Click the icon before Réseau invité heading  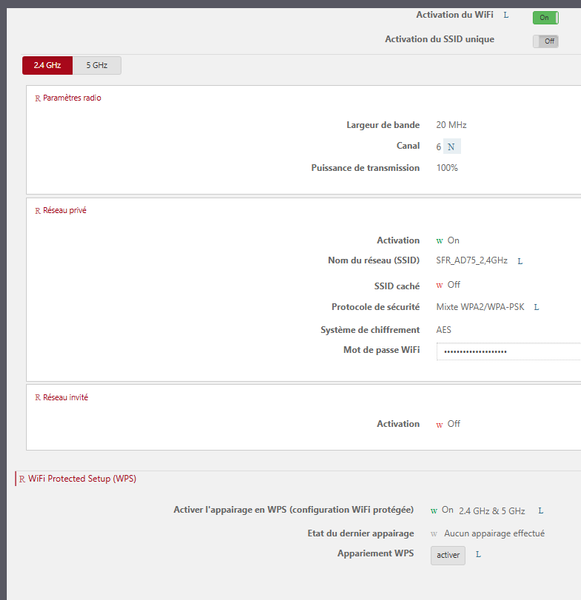click(38, 398)
